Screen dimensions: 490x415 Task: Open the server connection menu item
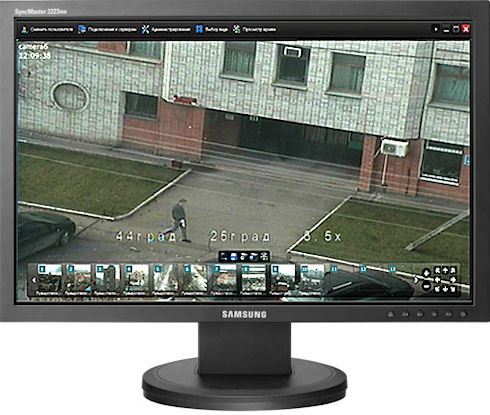point(107,29)
